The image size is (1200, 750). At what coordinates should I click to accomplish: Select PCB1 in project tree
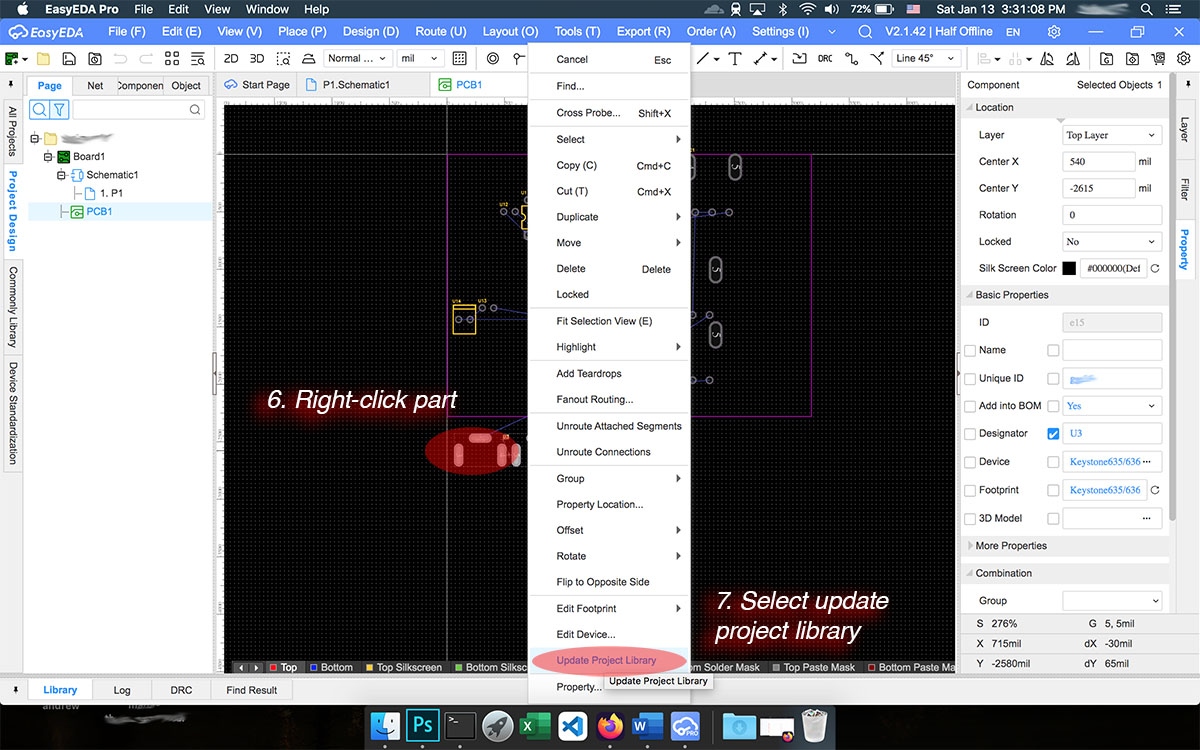99,211
